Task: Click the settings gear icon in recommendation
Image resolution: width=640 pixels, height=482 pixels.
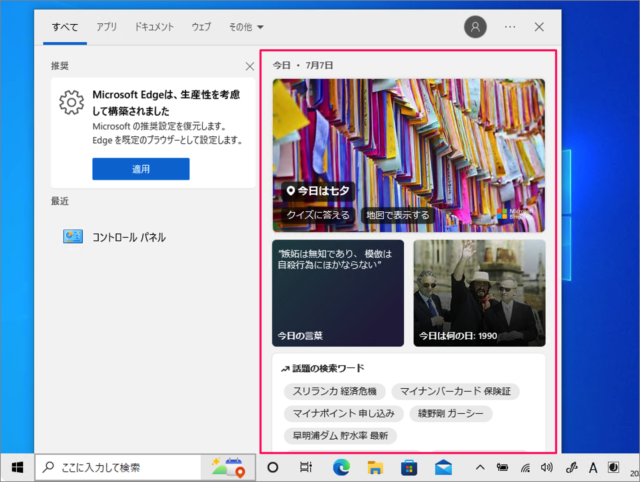Action: click(x=71, y=102)
